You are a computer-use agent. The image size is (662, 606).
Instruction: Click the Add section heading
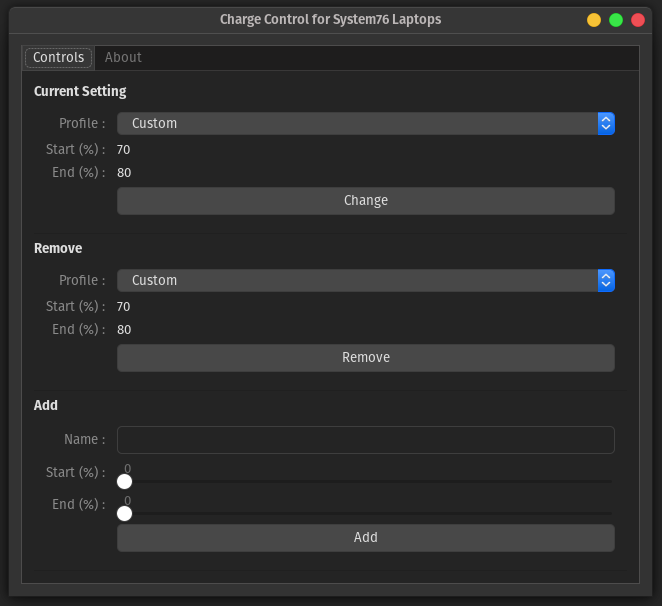click(x=46, y=405)
